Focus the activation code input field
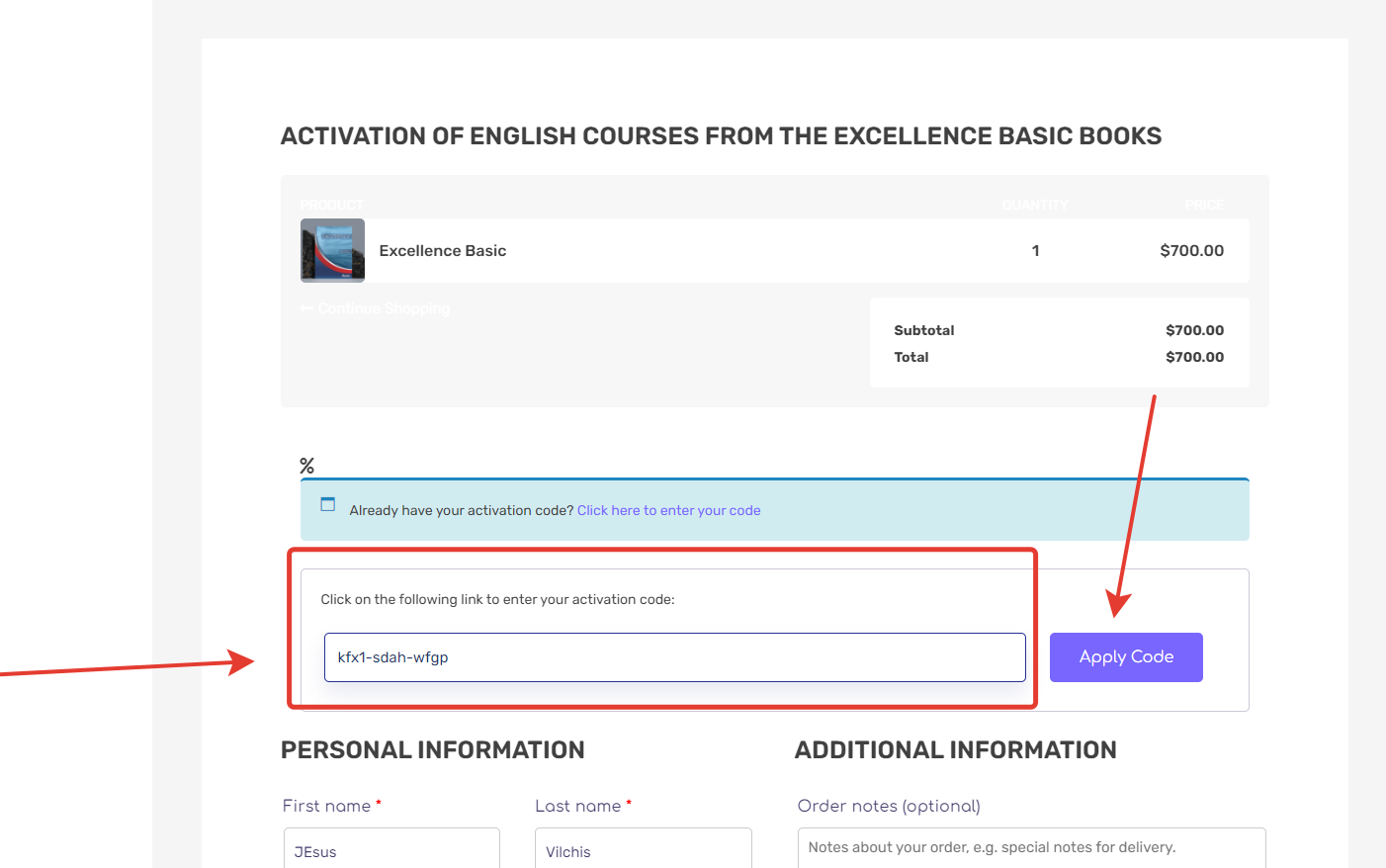Image resolution: width=1386 pixels, height=868 pixels. (x=674, y=657)
